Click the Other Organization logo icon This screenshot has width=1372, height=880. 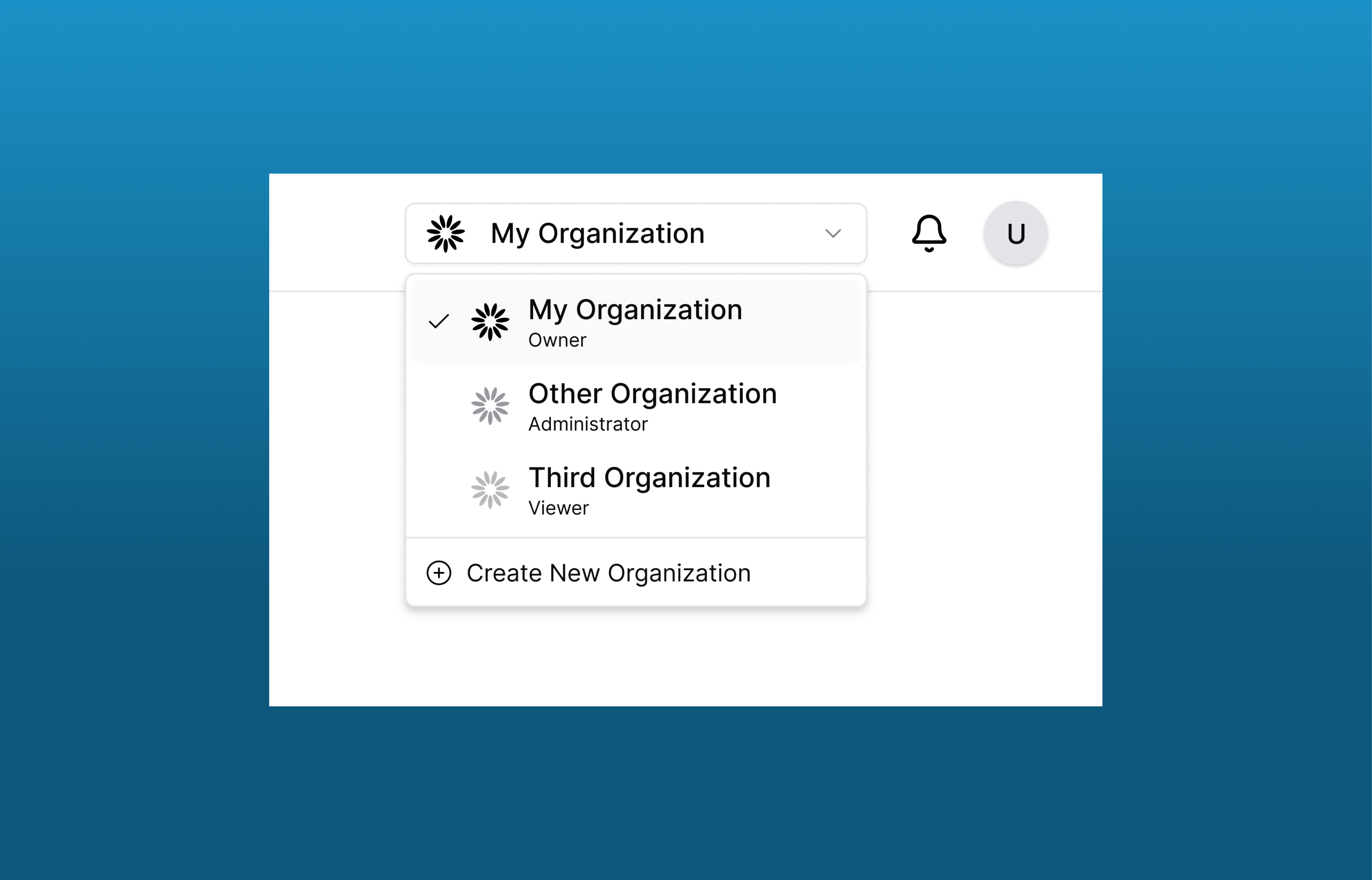pyautogui.click(x=490, y=406)
